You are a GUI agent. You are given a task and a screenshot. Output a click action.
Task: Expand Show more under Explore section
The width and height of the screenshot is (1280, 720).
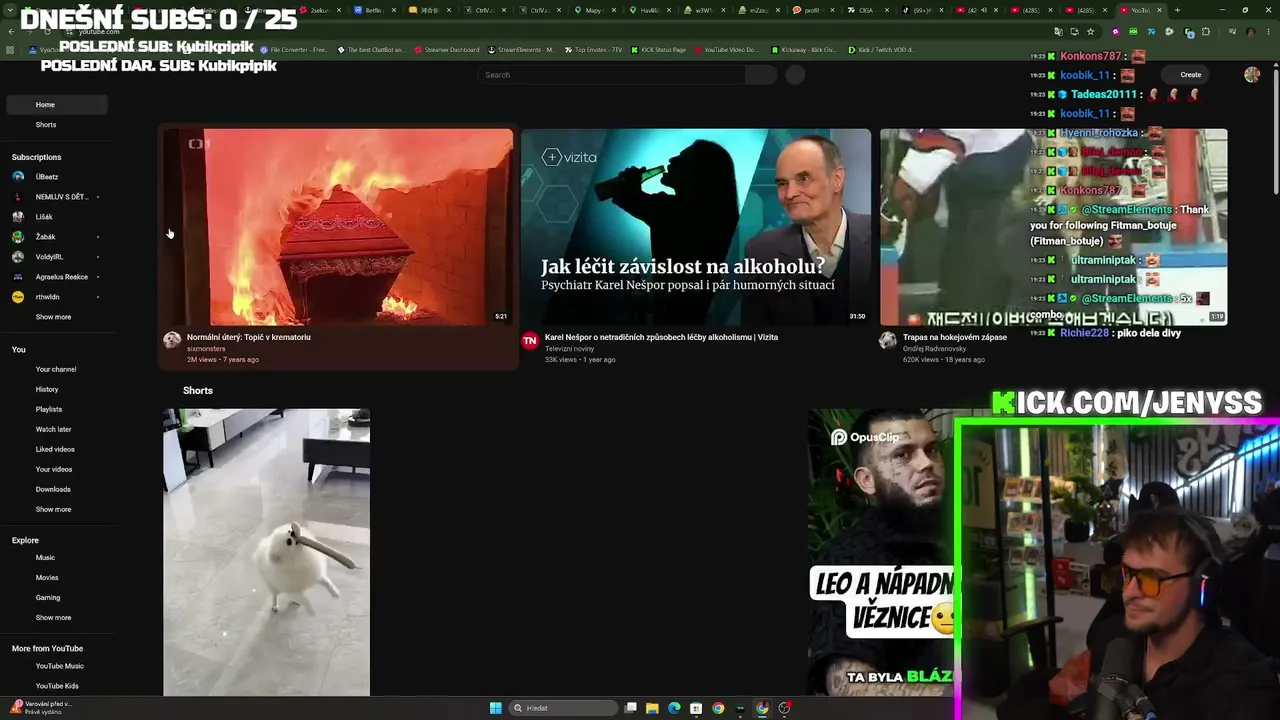click(x=53, y=618)
